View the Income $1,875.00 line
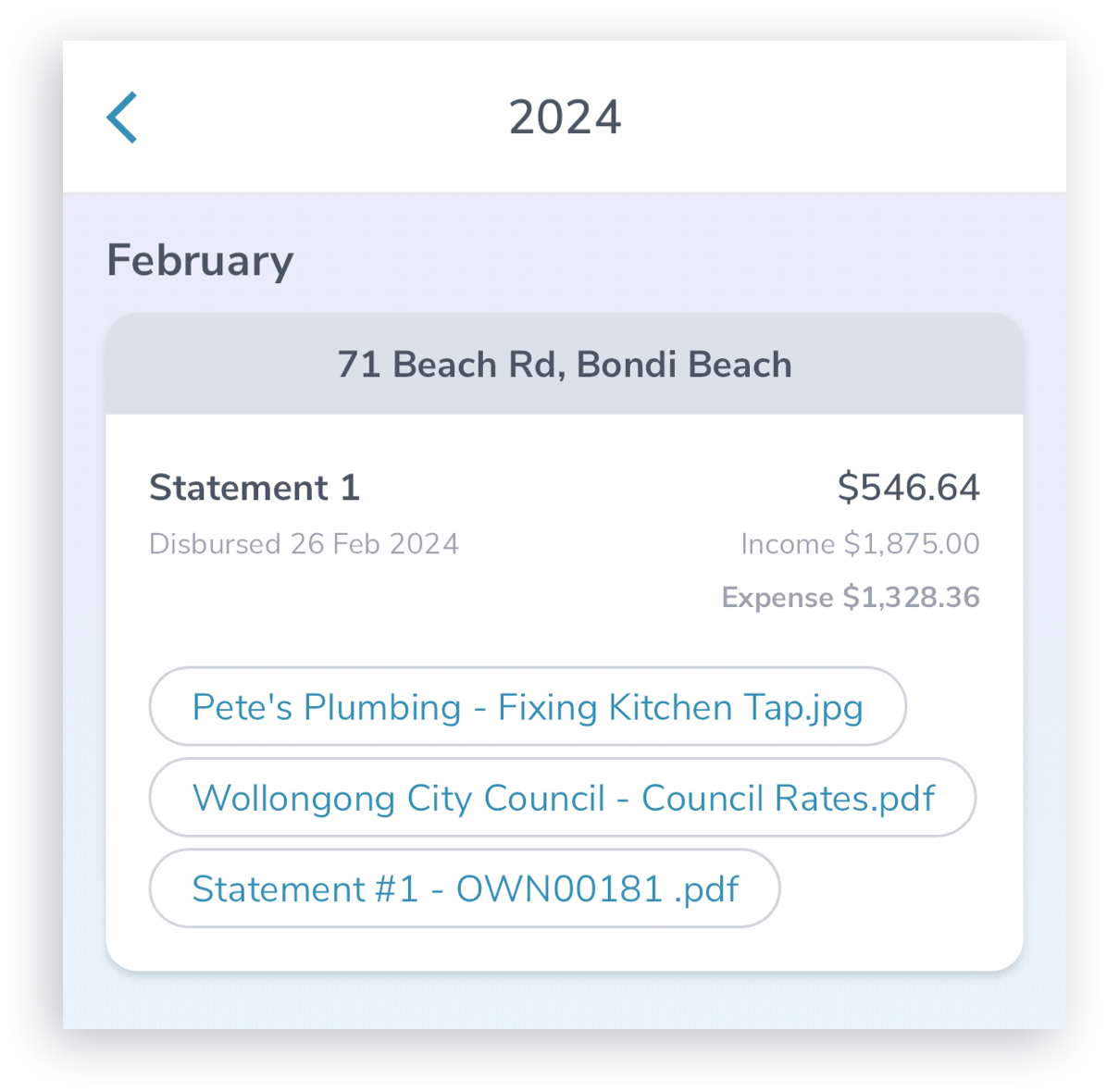Screen dimensions: 1107x1092 pos(860,544)
